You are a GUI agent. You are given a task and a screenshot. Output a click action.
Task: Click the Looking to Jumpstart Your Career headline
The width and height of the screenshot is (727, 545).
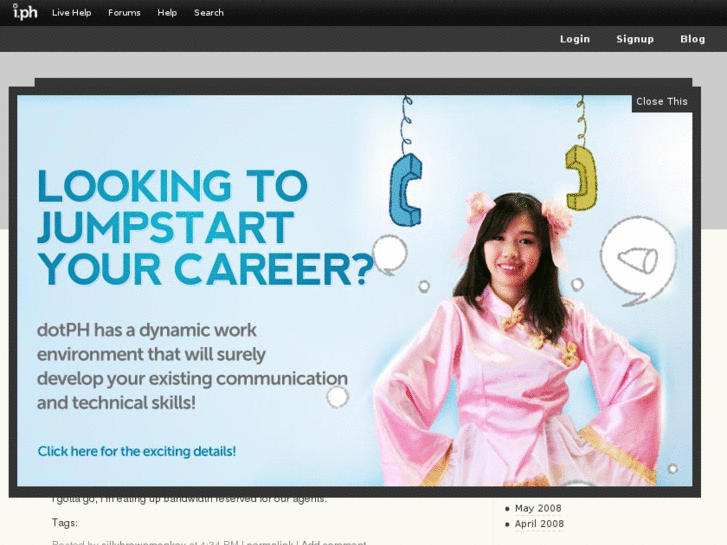coord(204,227)
